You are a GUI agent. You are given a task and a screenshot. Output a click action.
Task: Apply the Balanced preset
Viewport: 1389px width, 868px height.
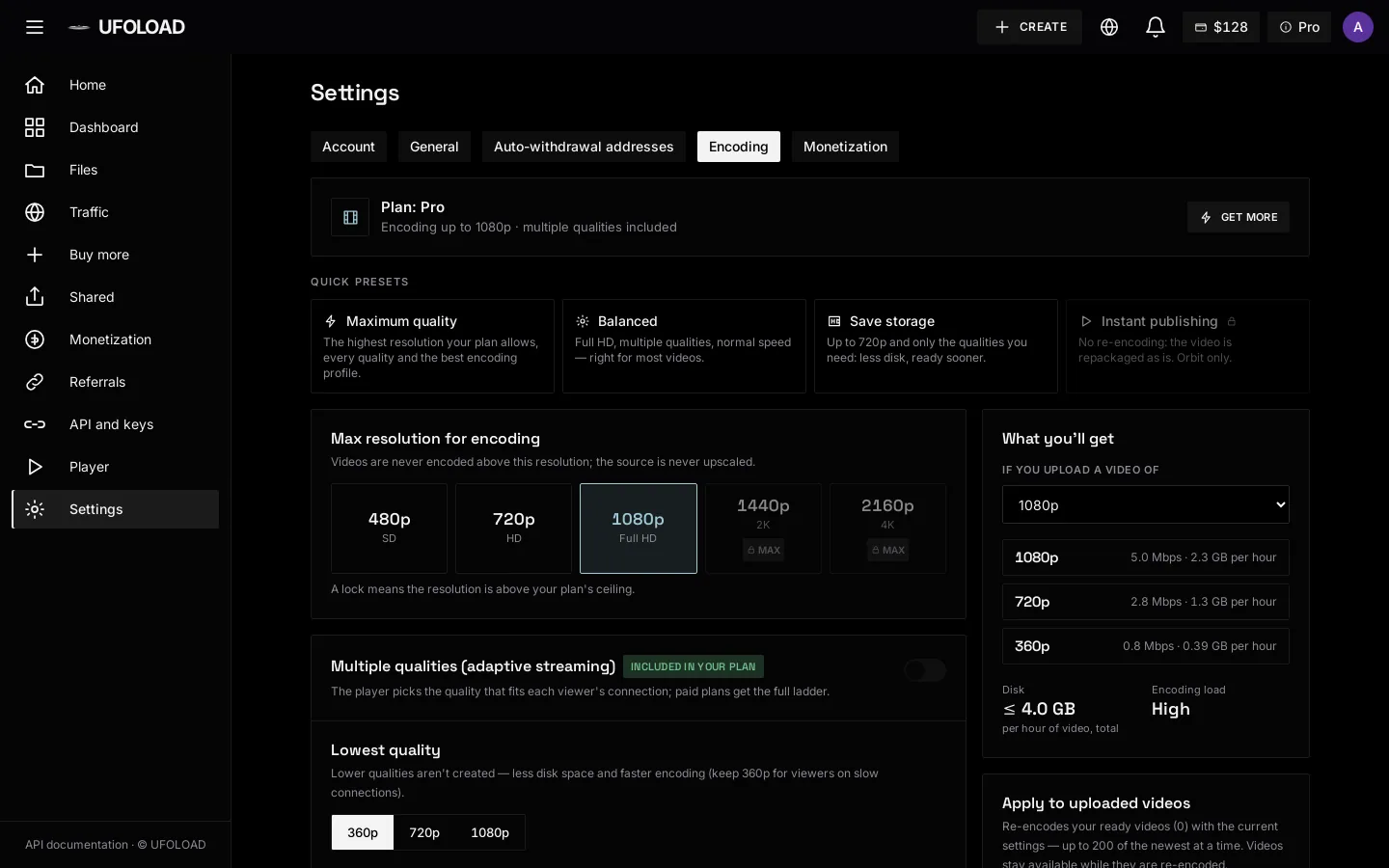tap(684, 346)
